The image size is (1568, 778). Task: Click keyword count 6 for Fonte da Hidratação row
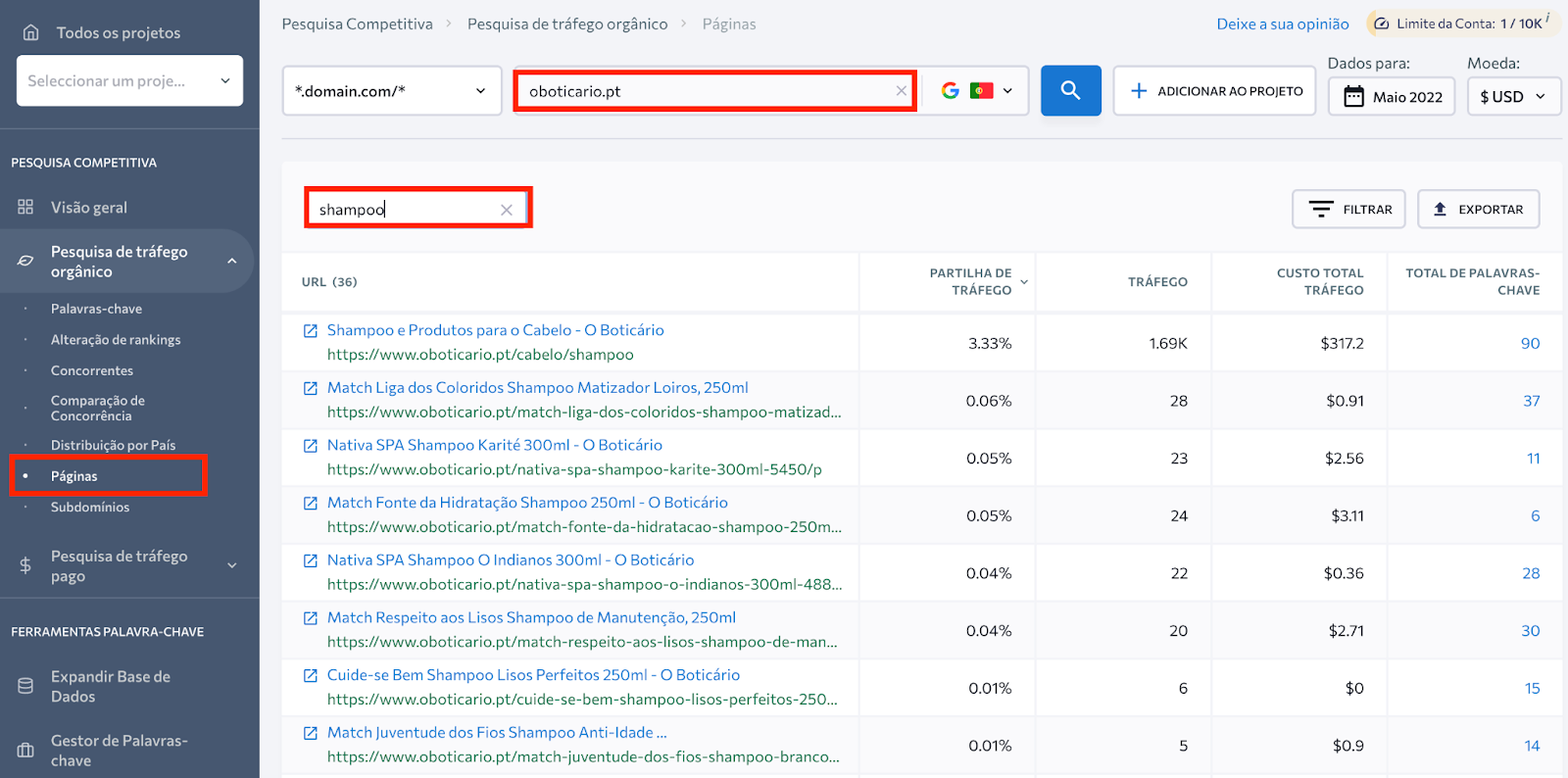(x=1536, y=515)
